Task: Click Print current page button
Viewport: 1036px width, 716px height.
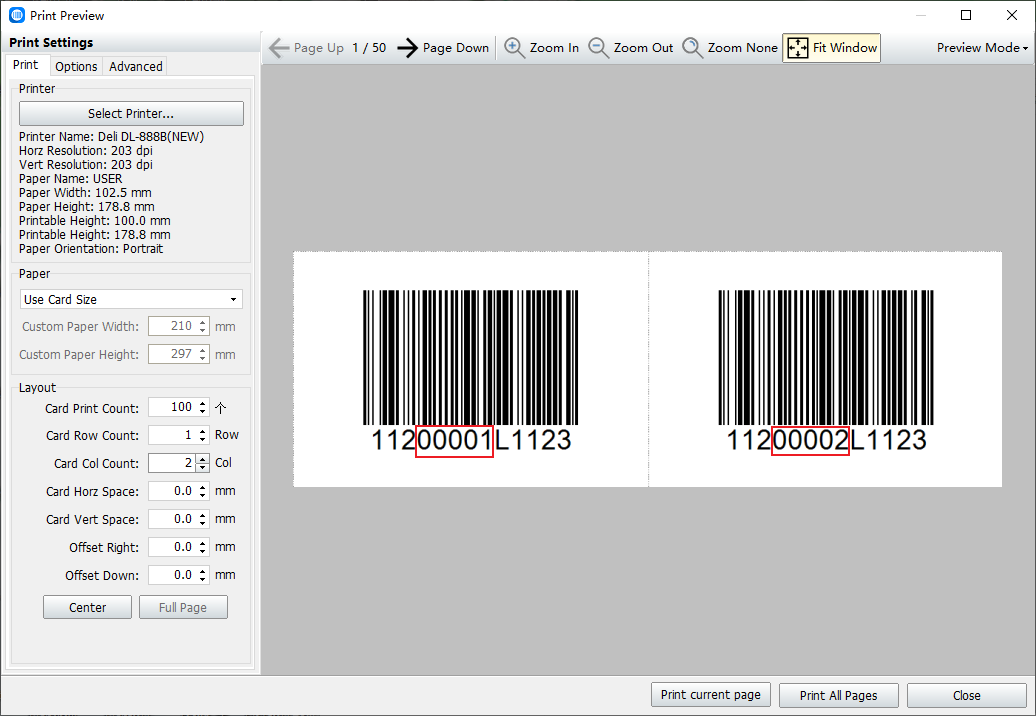Action: (710, 695)
